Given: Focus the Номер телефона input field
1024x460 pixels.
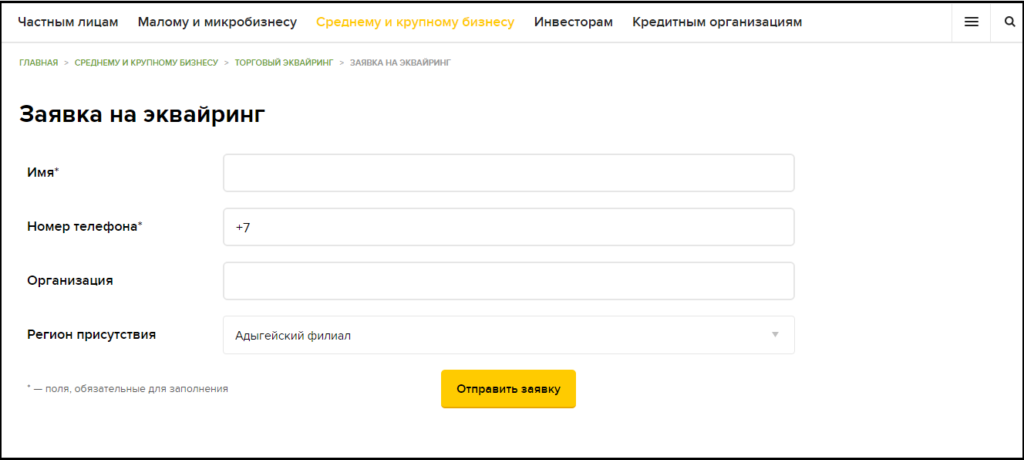Looking at the screenshot, I should (x=509, y=227).
